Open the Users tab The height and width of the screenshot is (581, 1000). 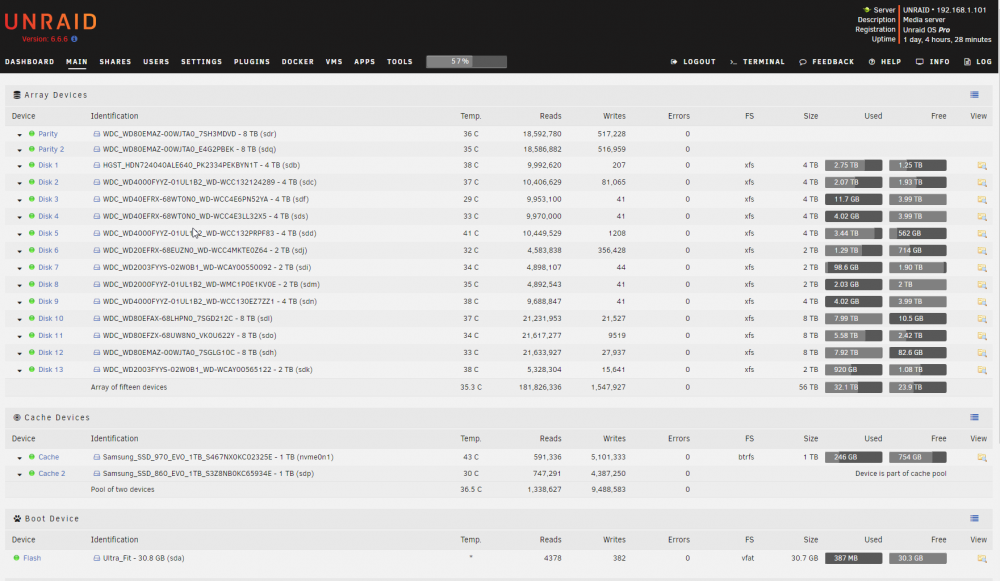click(156, 62)
